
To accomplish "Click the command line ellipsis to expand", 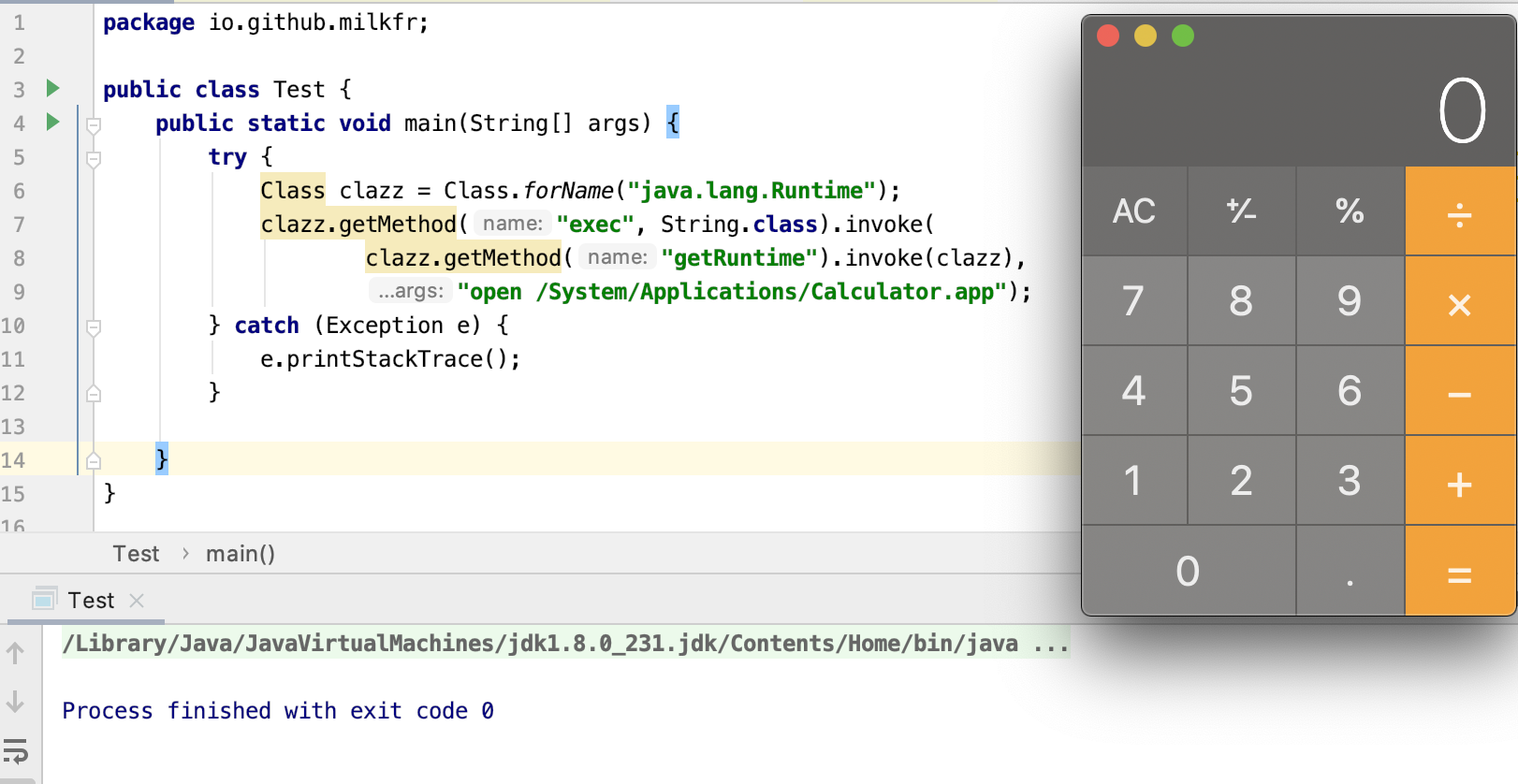I will (x=1051, y=644).
